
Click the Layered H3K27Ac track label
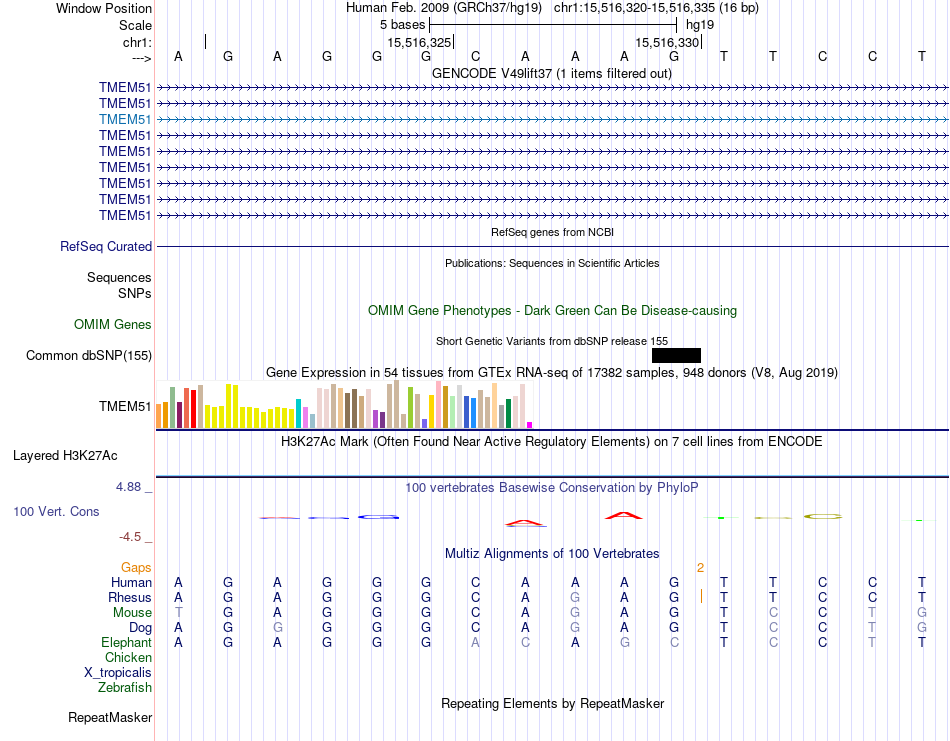65,456
